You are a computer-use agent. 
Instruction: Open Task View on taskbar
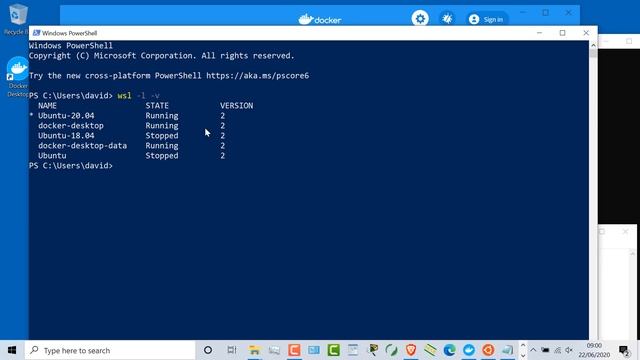(x=231, y=350)
